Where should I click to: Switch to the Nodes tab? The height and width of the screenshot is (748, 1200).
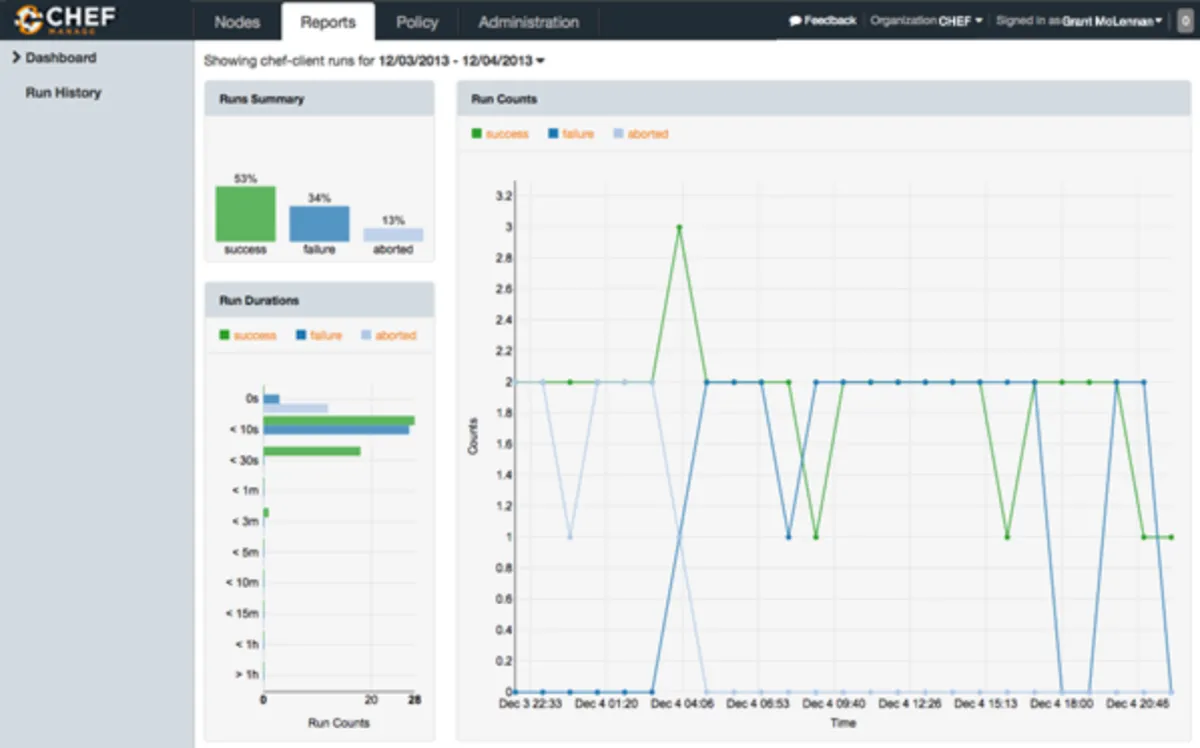click(237, 22)
